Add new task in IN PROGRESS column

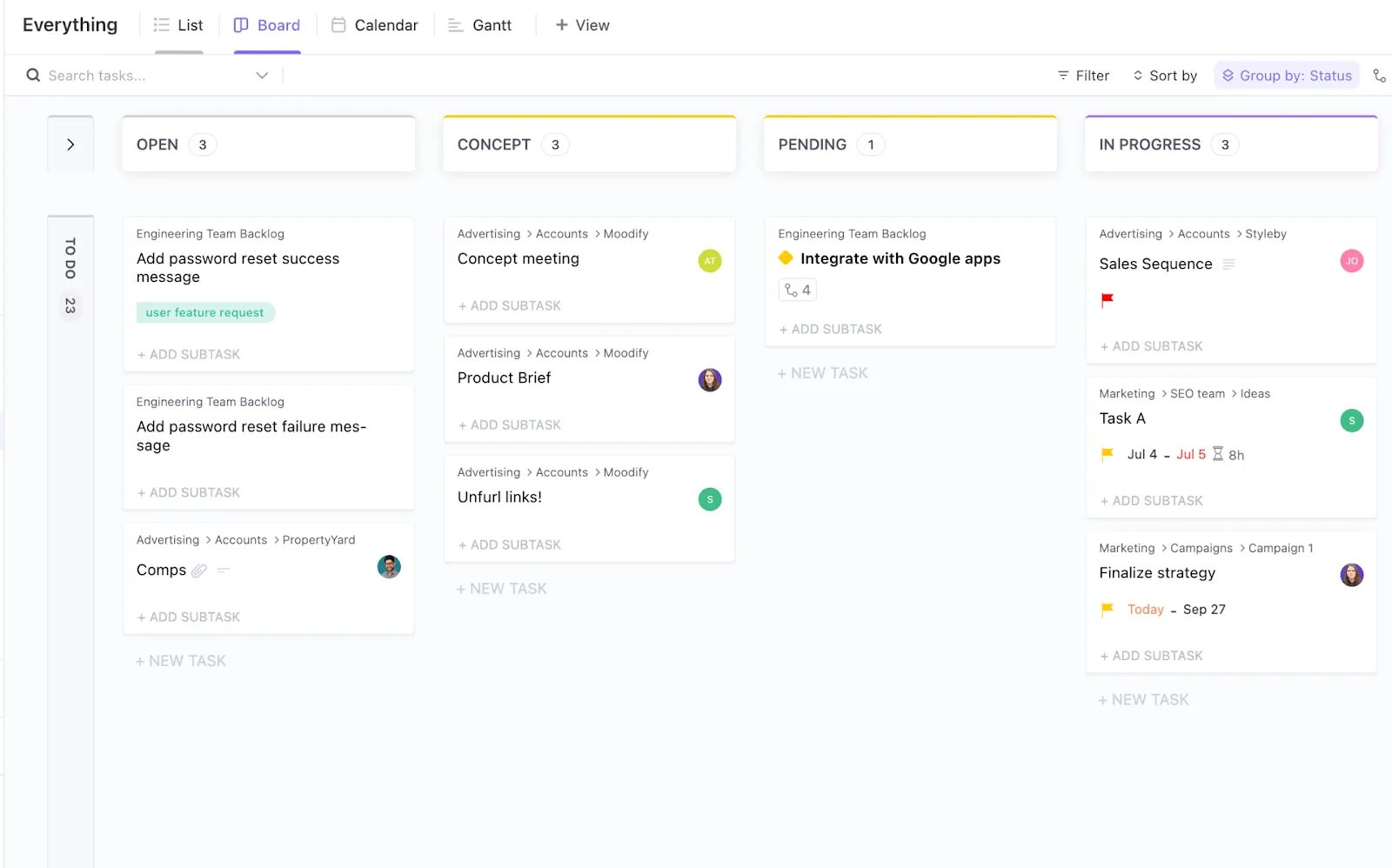point(1144,699)
